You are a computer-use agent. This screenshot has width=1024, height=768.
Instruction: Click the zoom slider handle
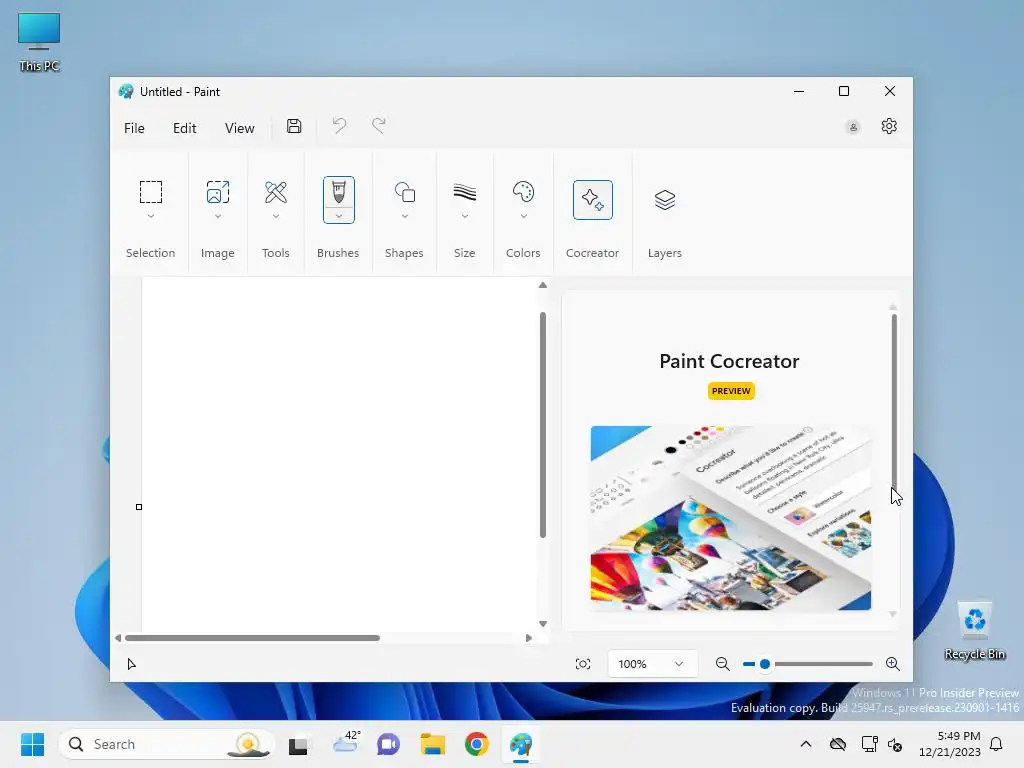pos(765,664)
